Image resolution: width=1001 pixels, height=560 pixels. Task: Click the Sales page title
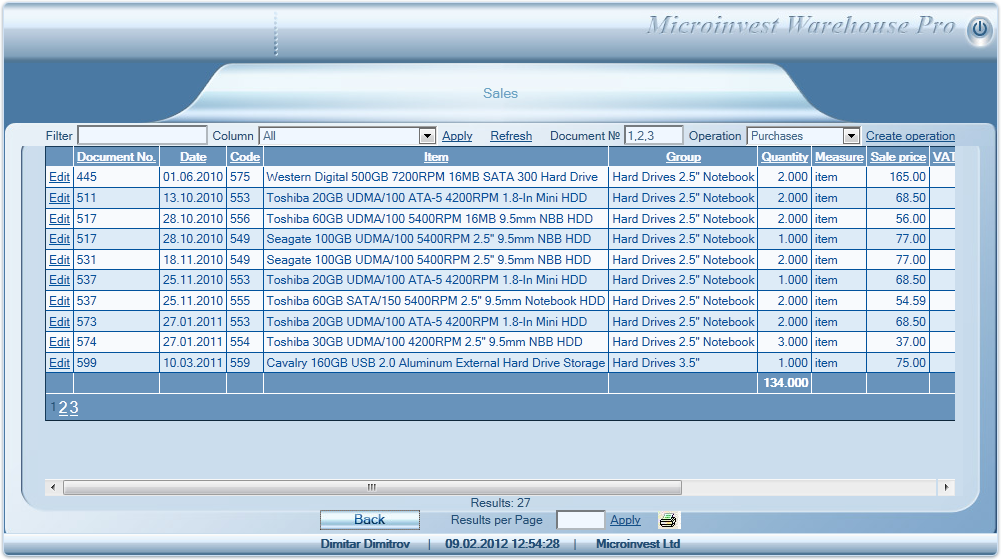point(500,93)
